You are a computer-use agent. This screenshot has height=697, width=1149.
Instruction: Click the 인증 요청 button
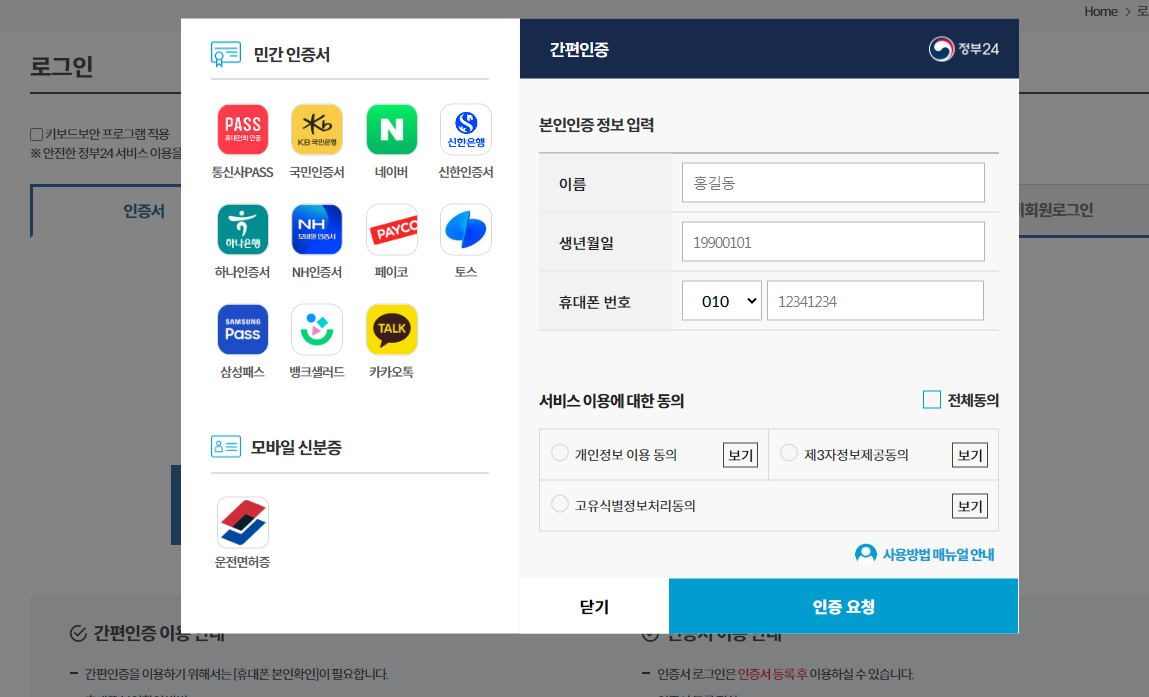[843, 606]
